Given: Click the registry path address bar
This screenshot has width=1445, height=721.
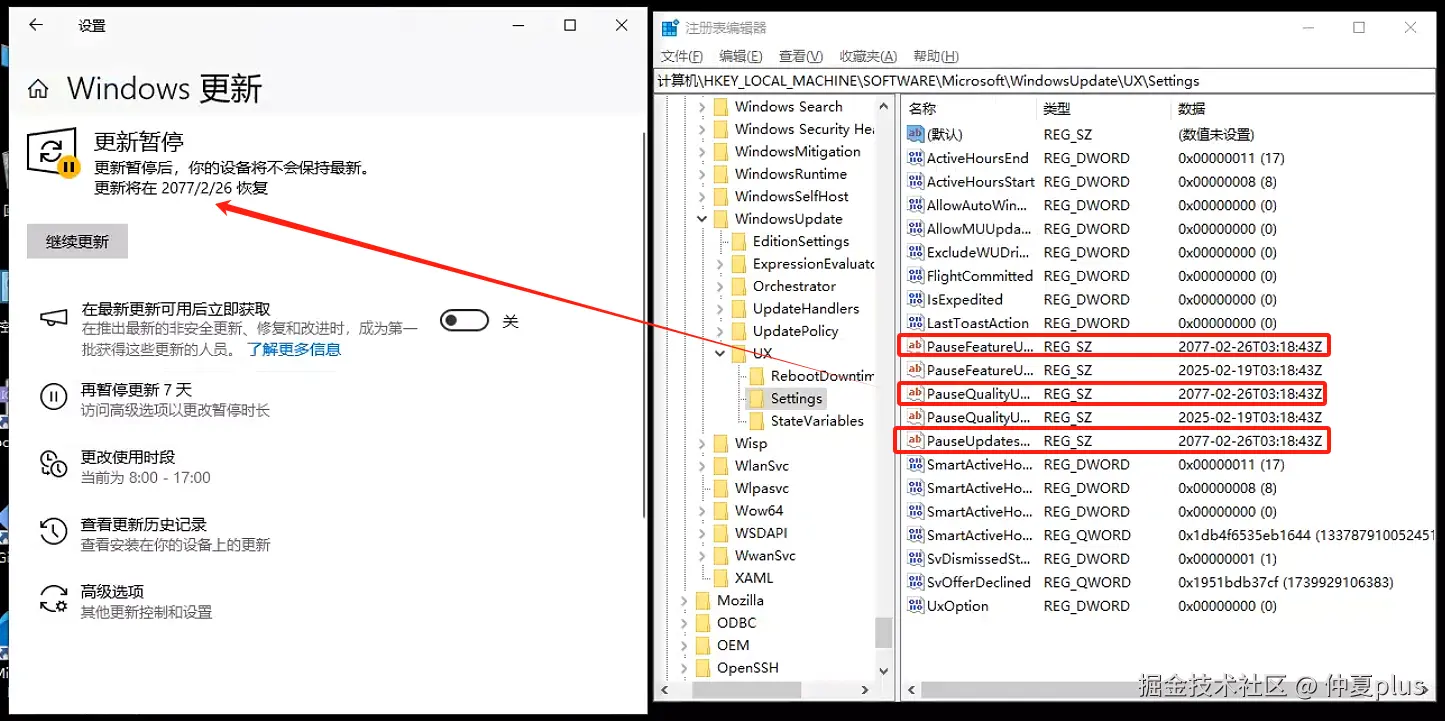Looking at the screenshot, I should (1046, 81).
